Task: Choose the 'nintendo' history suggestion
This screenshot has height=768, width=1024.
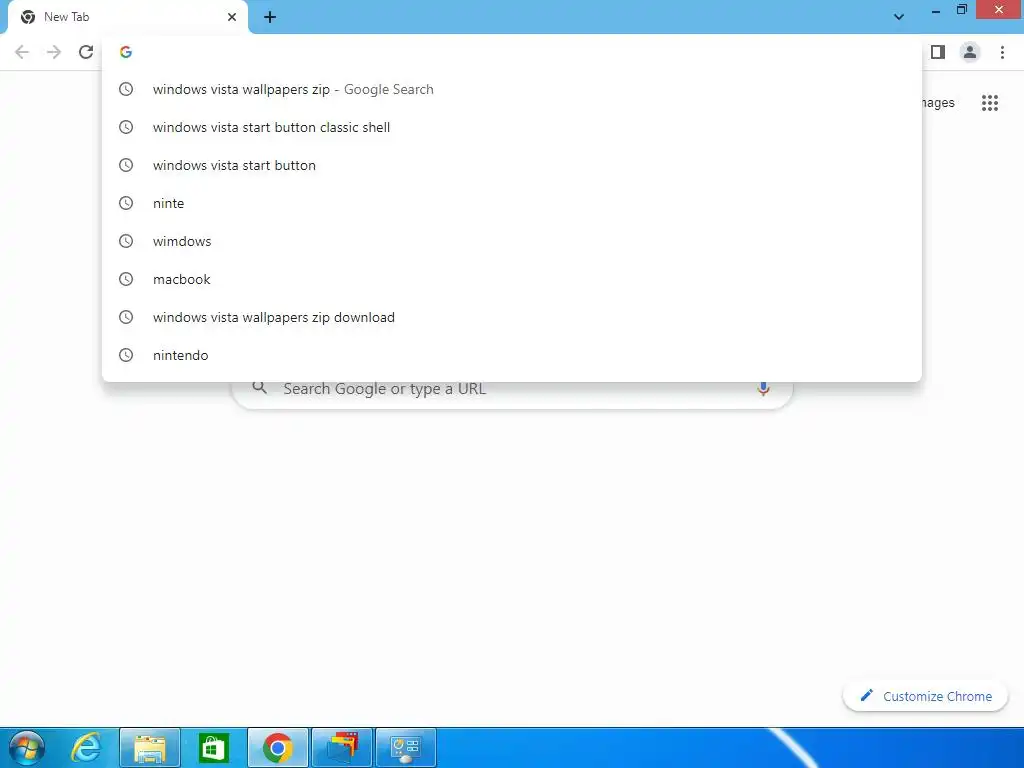Action: pos(512,355)
